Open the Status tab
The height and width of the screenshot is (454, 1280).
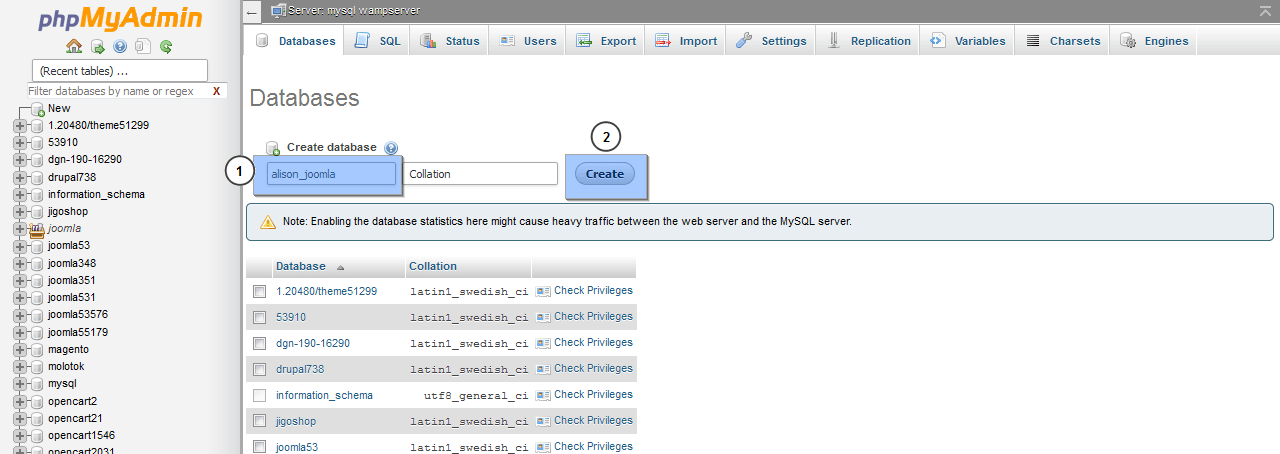450,41
